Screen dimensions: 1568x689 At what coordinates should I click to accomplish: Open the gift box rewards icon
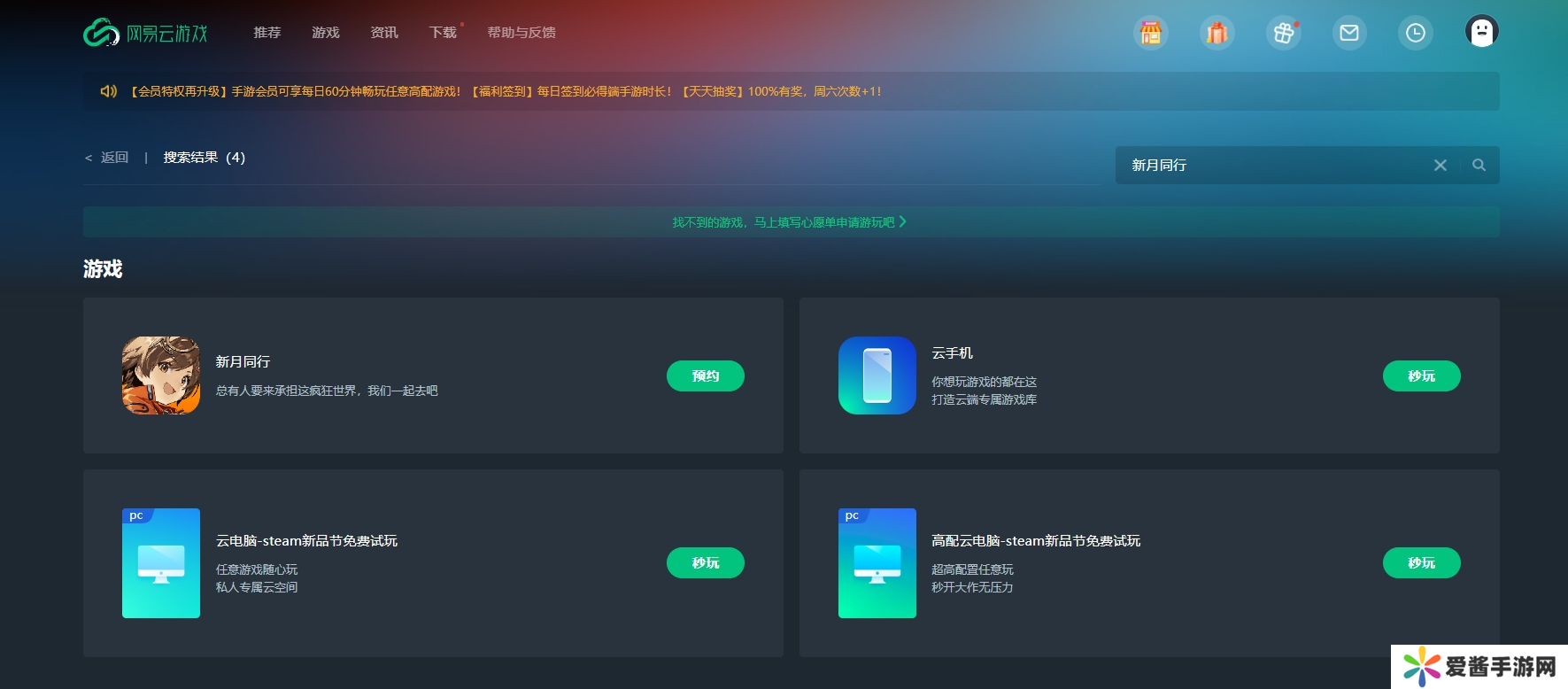(x=1217, y=33)
